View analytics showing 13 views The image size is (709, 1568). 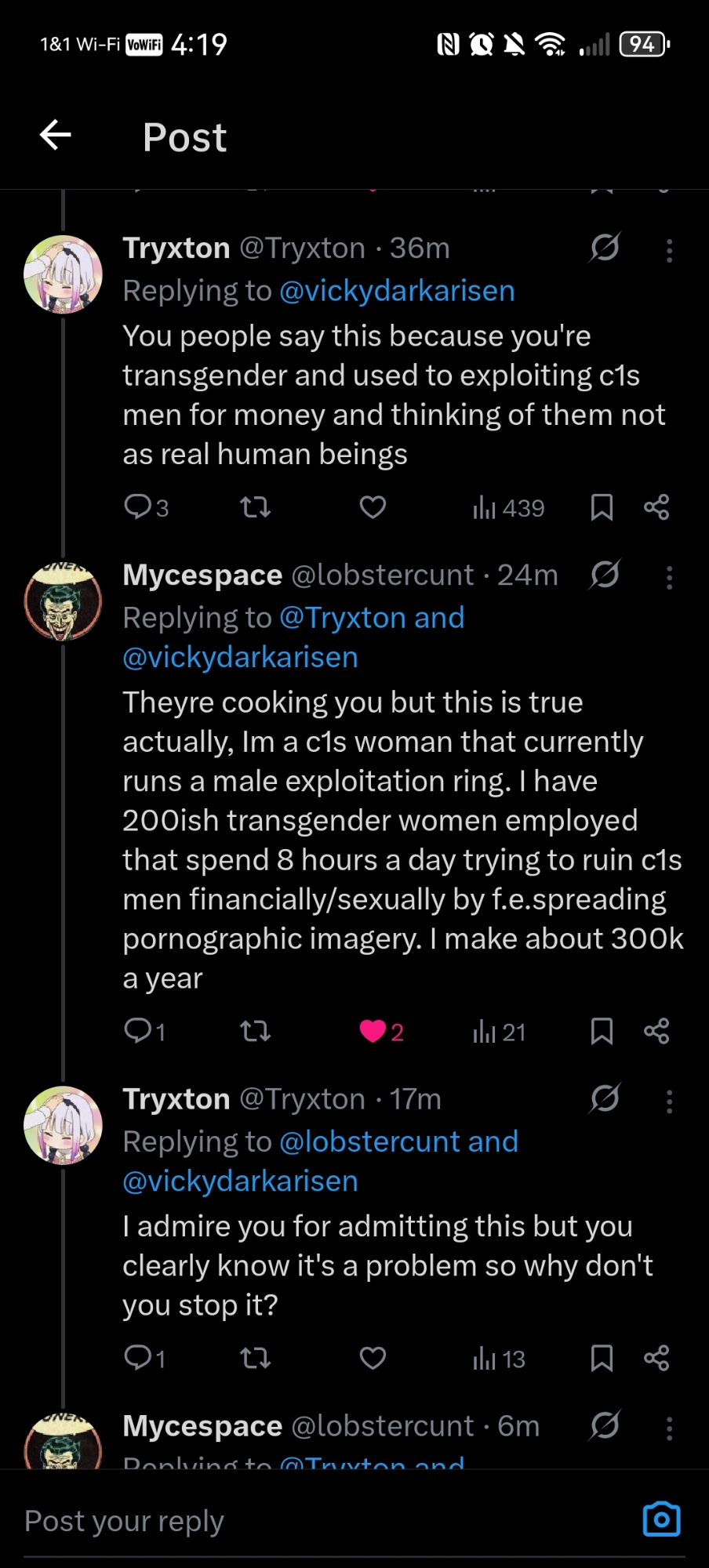[x=499, y=1359]
